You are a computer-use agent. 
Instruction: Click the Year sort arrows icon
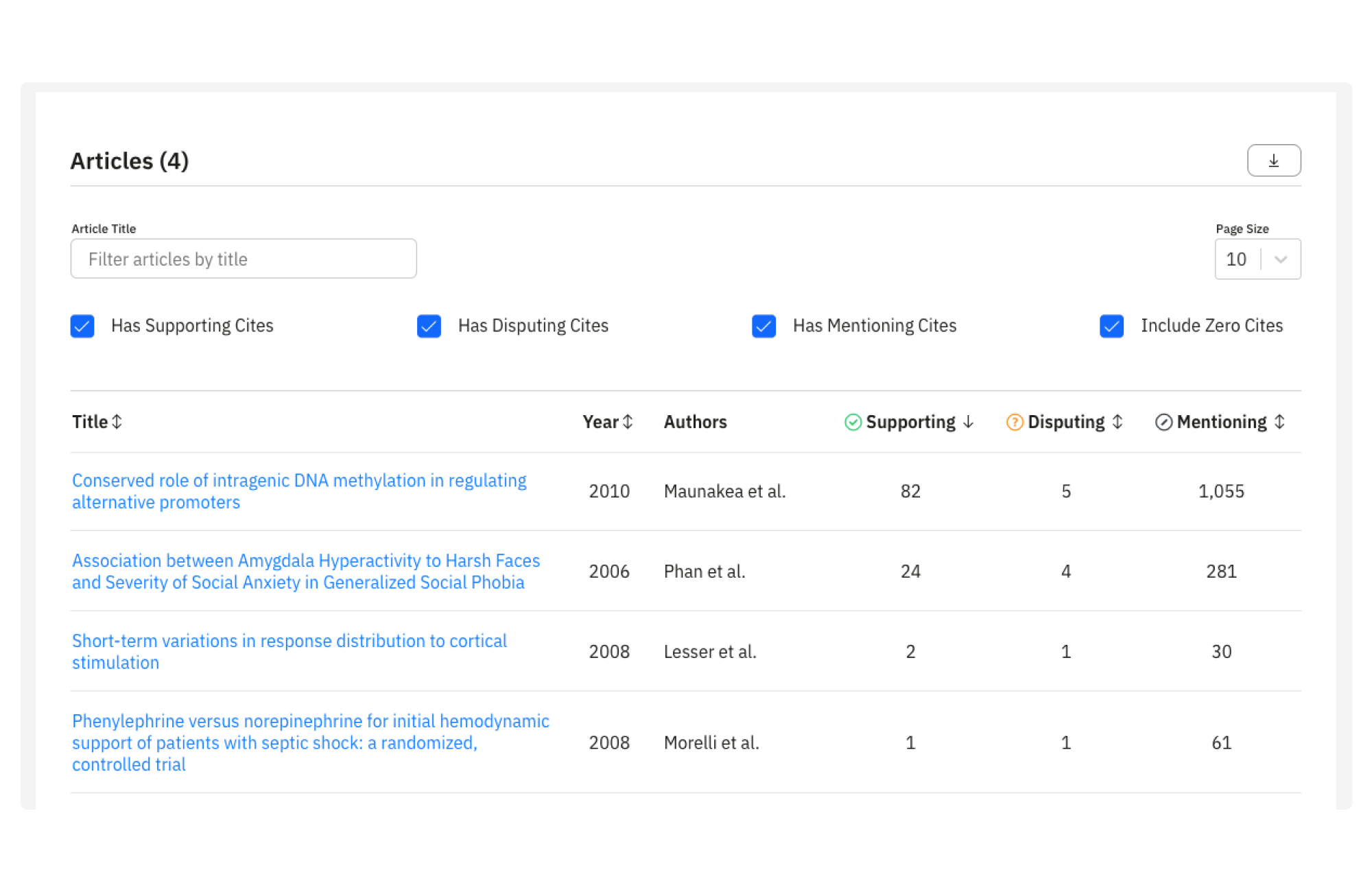[628, 422]
